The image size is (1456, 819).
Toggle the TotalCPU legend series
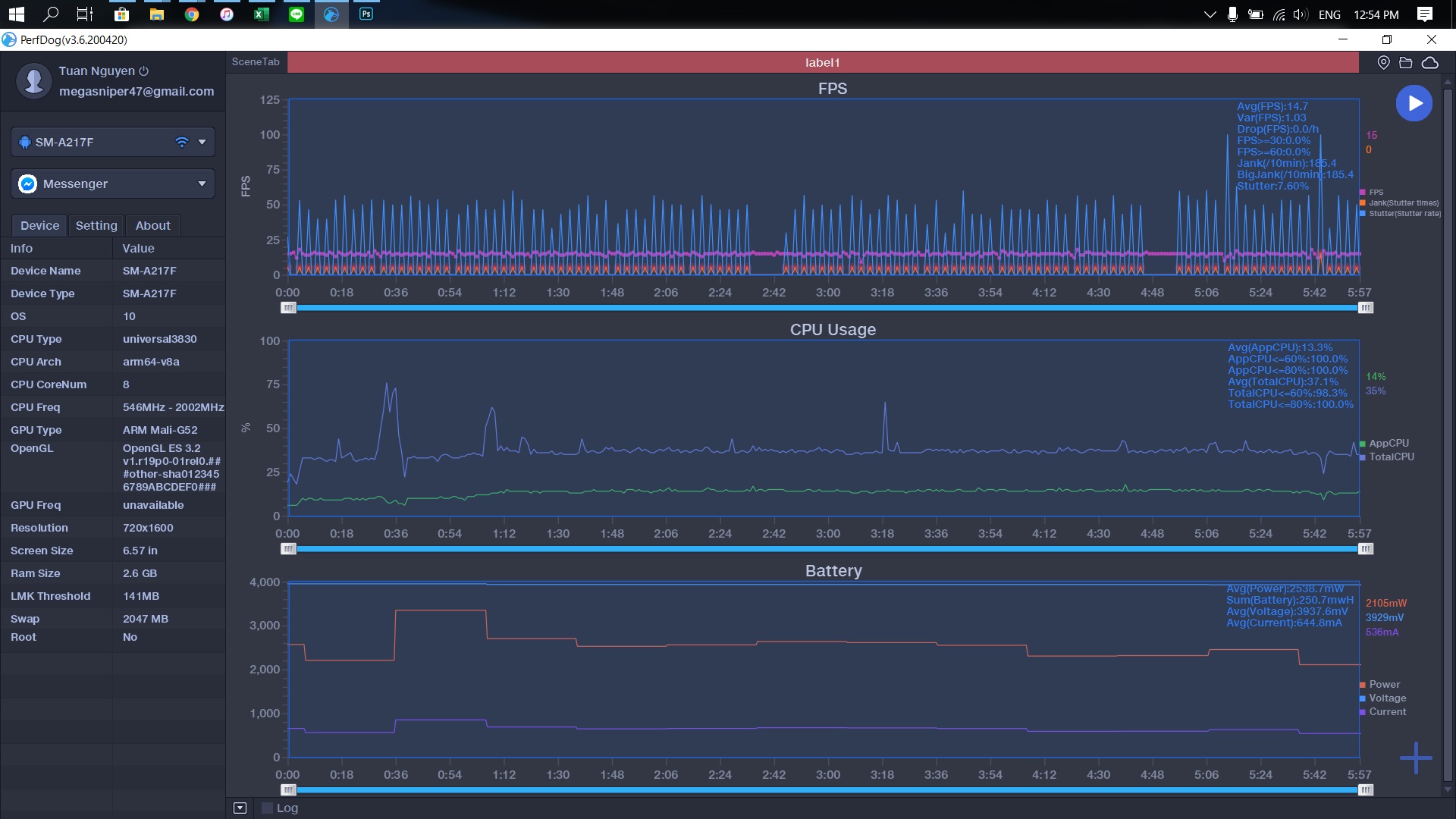[x=1390, y=457]
